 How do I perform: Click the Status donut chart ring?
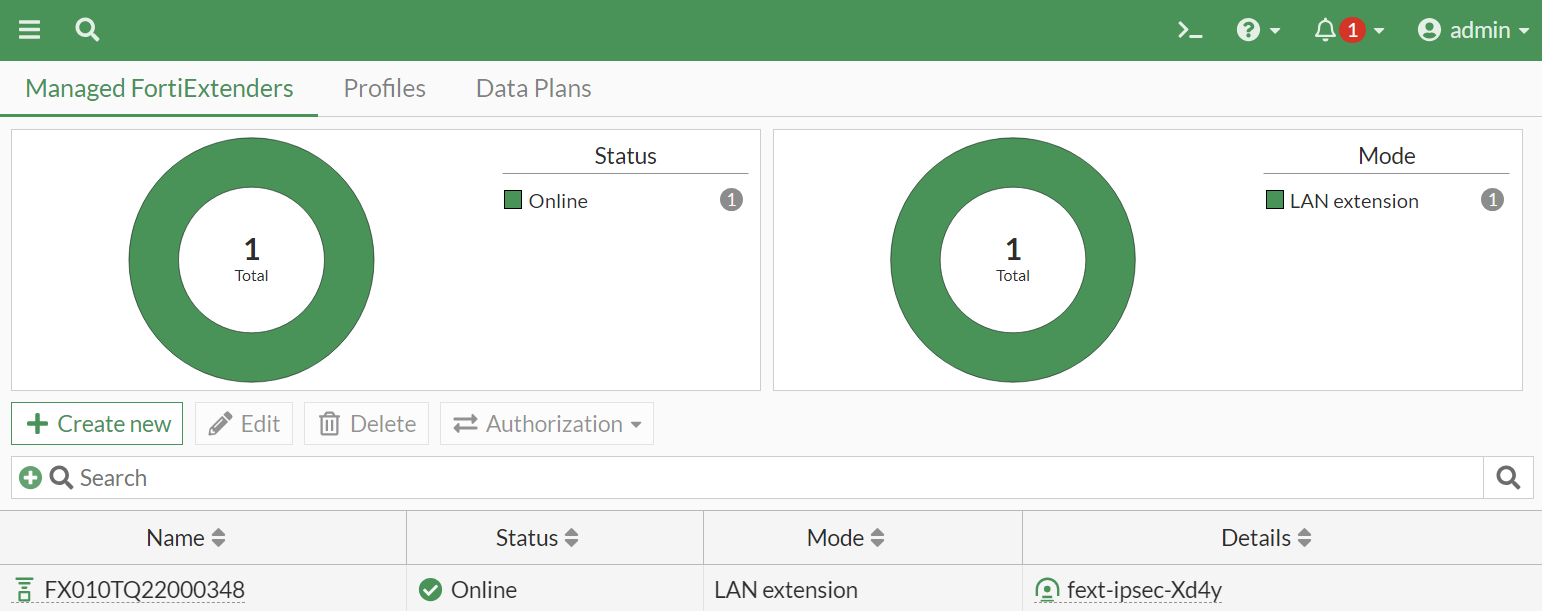tap(153, 260)
